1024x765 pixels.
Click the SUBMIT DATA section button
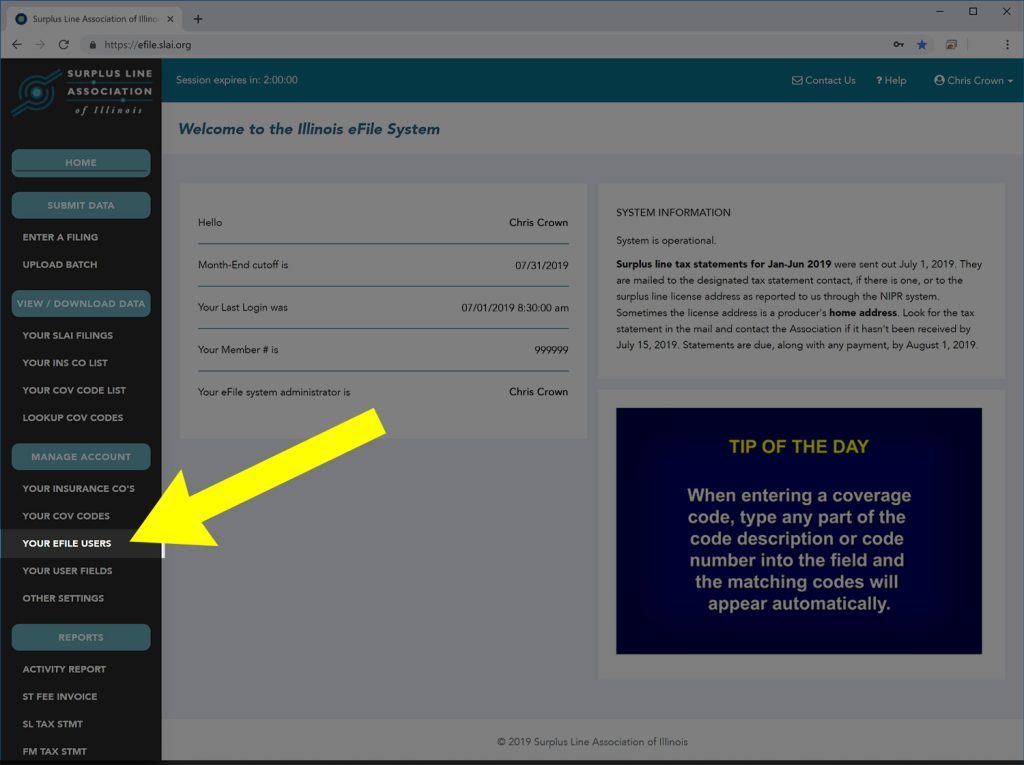tap(81, 205)
